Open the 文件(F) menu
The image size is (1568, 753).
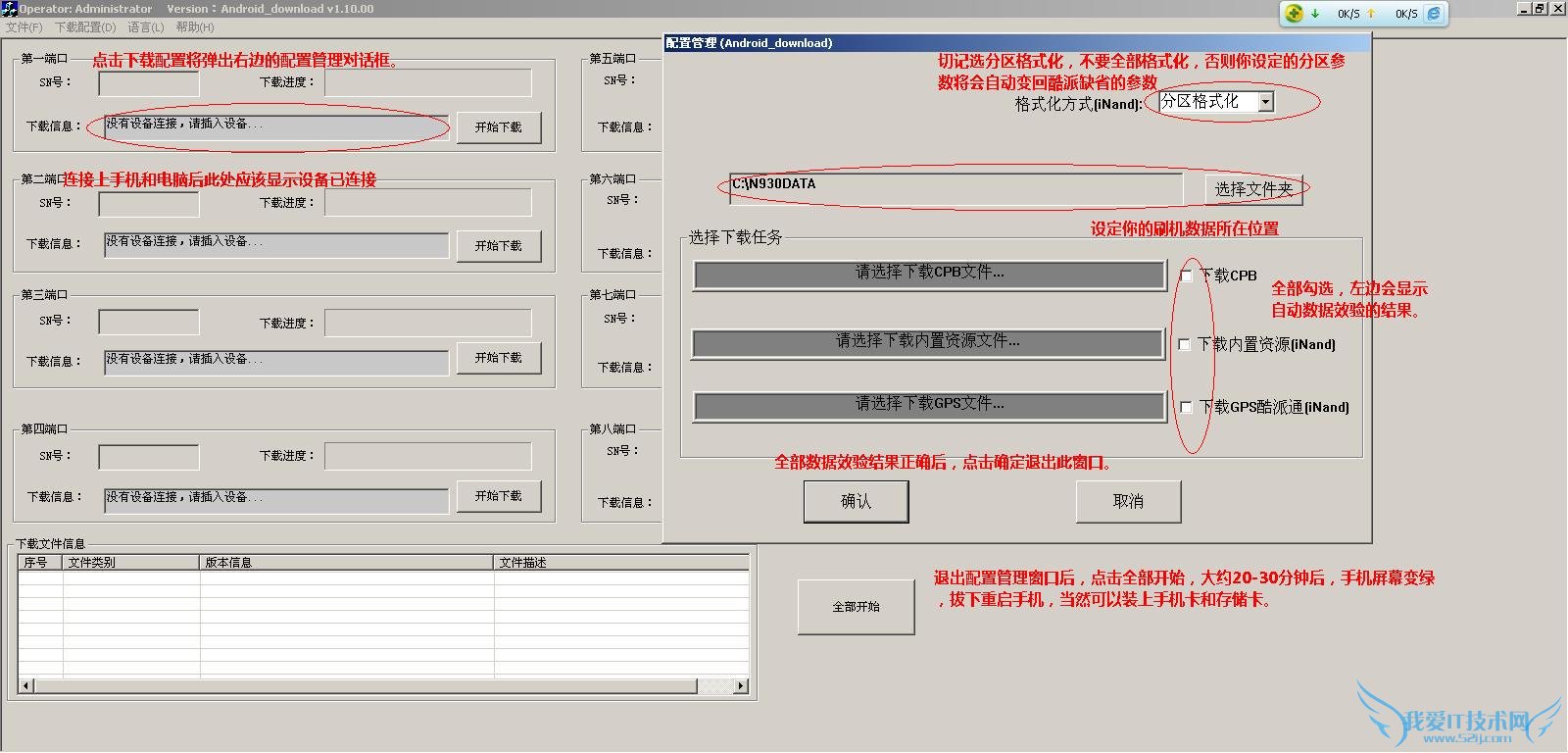[x=24, y=27]
